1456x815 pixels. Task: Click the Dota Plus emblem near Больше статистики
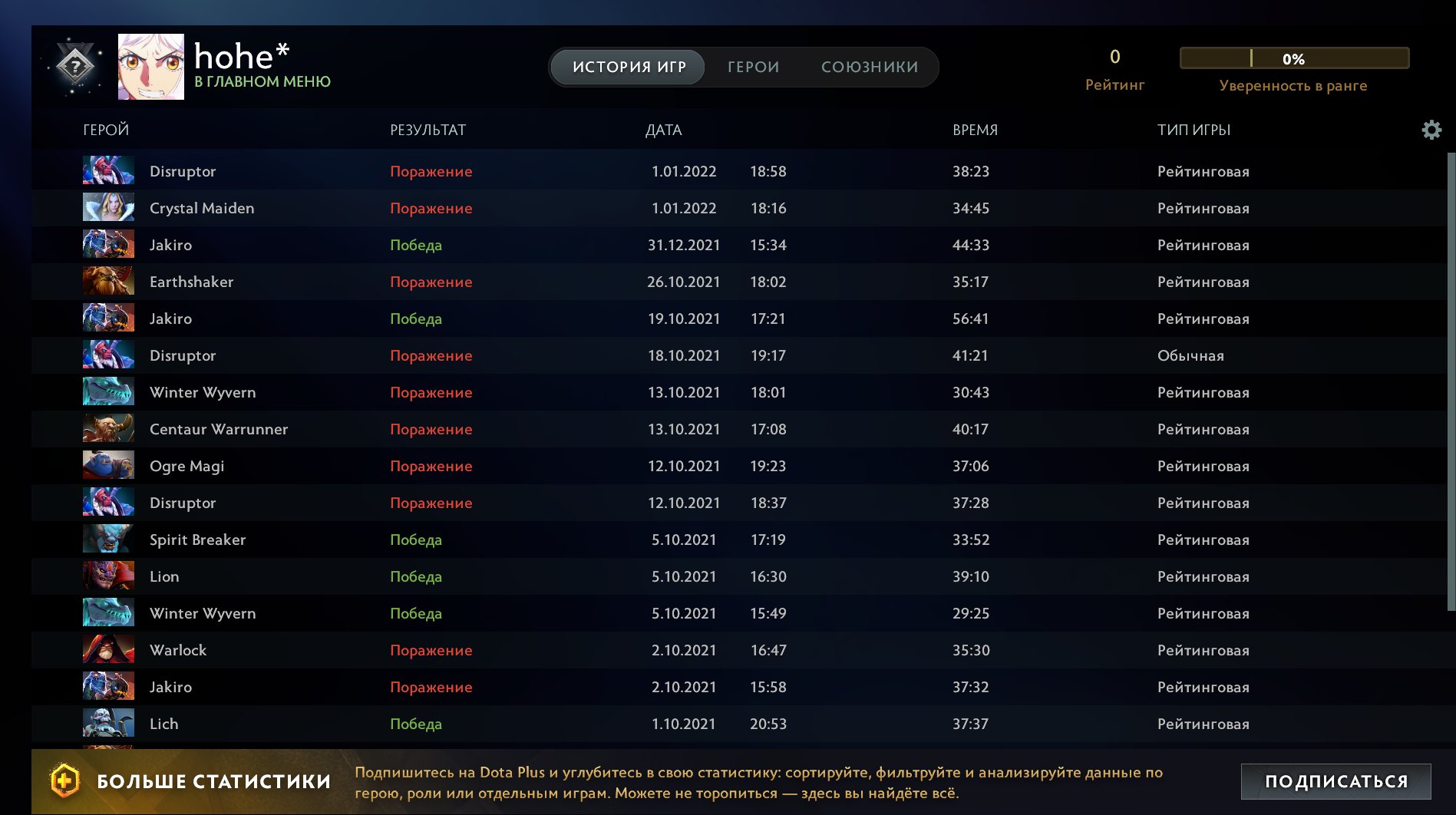(x=64, y=781)
